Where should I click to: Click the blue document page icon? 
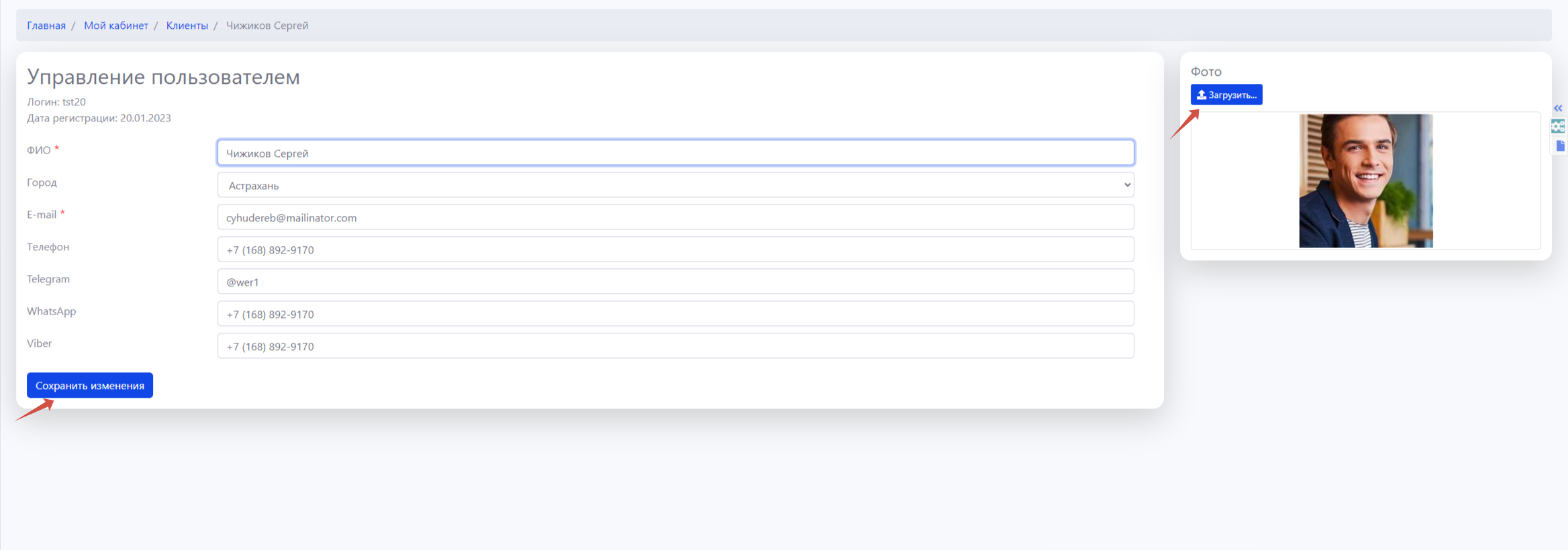[1560, 146]
